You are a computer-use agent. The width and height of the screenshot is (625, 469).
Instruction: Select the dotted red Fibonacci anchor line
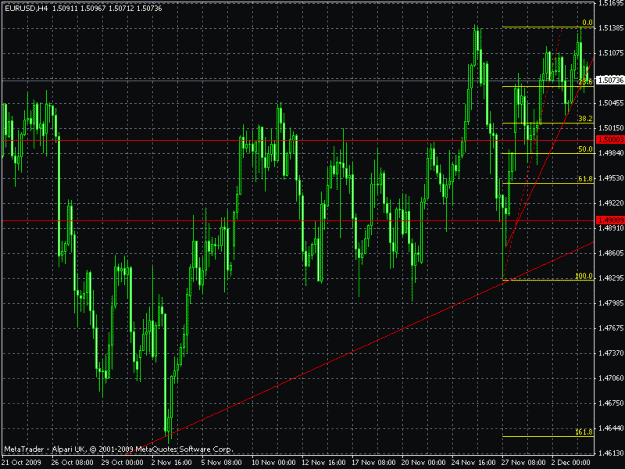click(x=533, y=153)
